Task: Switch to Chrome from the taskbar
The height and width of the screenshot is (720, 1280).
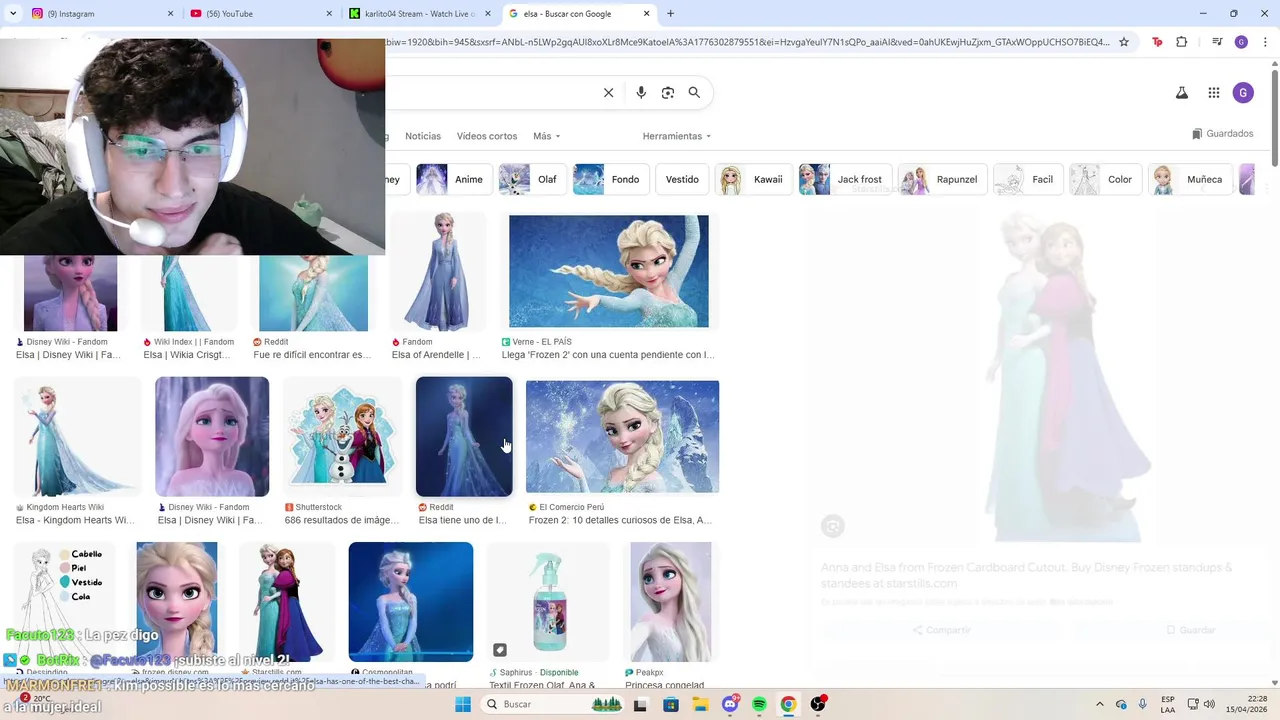Action: pos(788,704)
